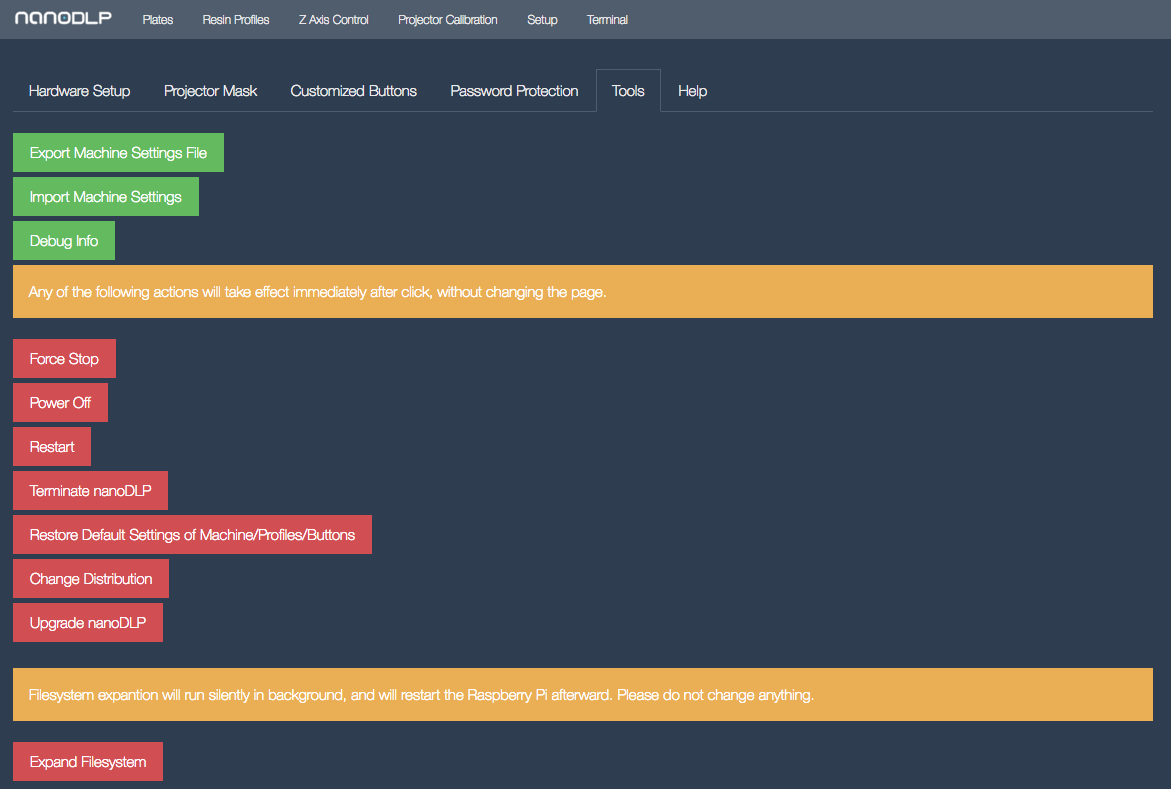Click the Filesystem expantion warning text
Image resolution: width=1171 pixels, height=789 pixels.
(x=421, y=695)
